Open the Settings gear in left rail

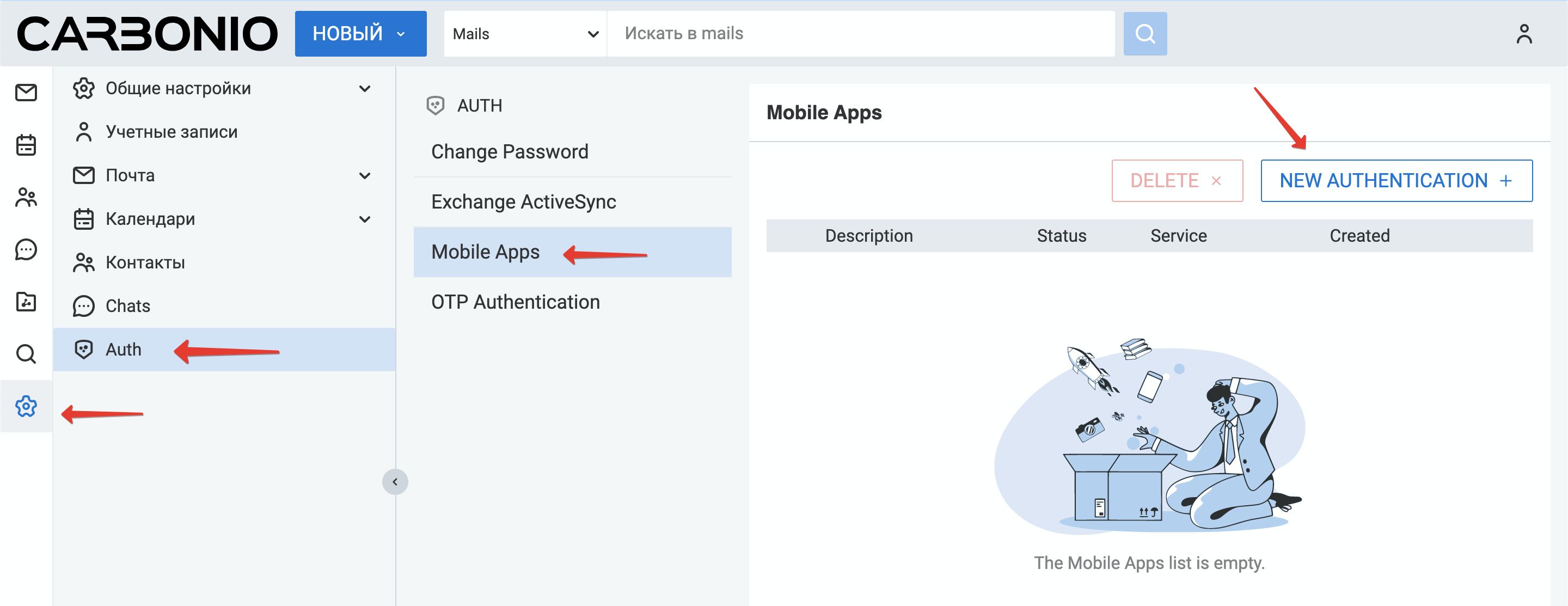pos(26,406)
